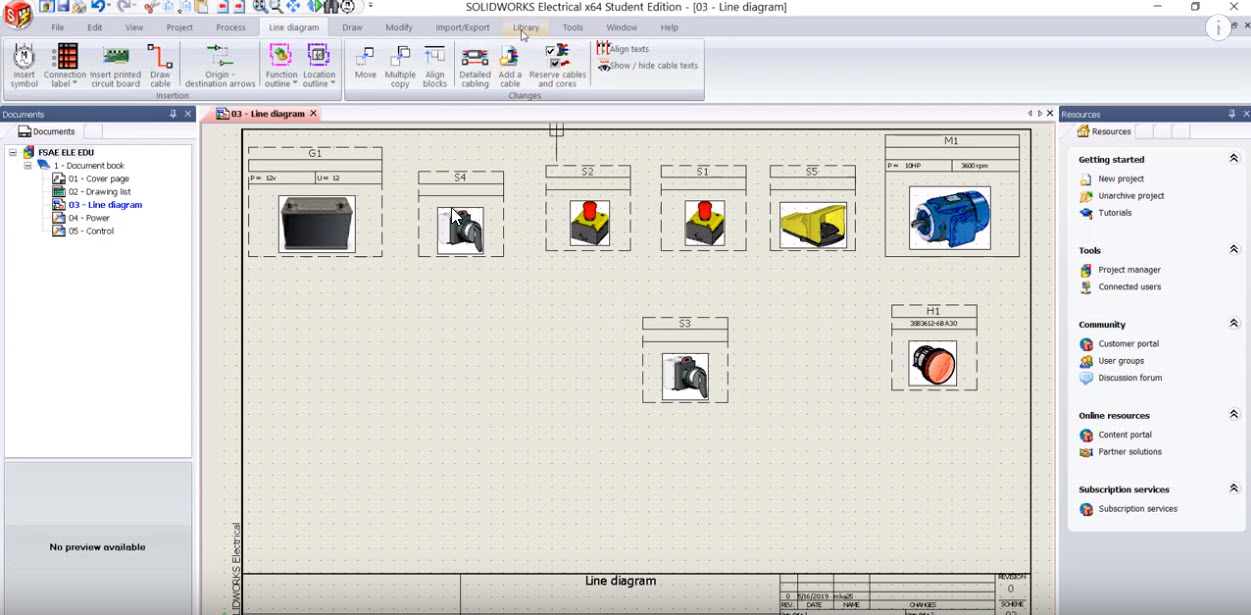Click the Align blocks icon

click(x=435, y=66)
